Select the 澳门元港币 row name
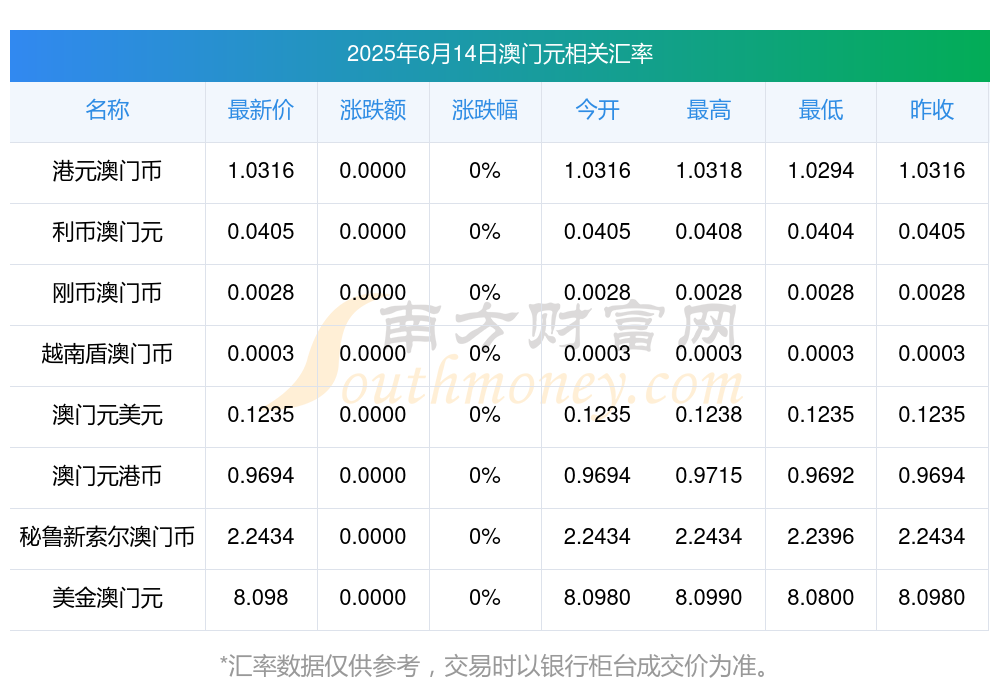The height and width of the screenshot is (698, 1000). pos(107,476)
